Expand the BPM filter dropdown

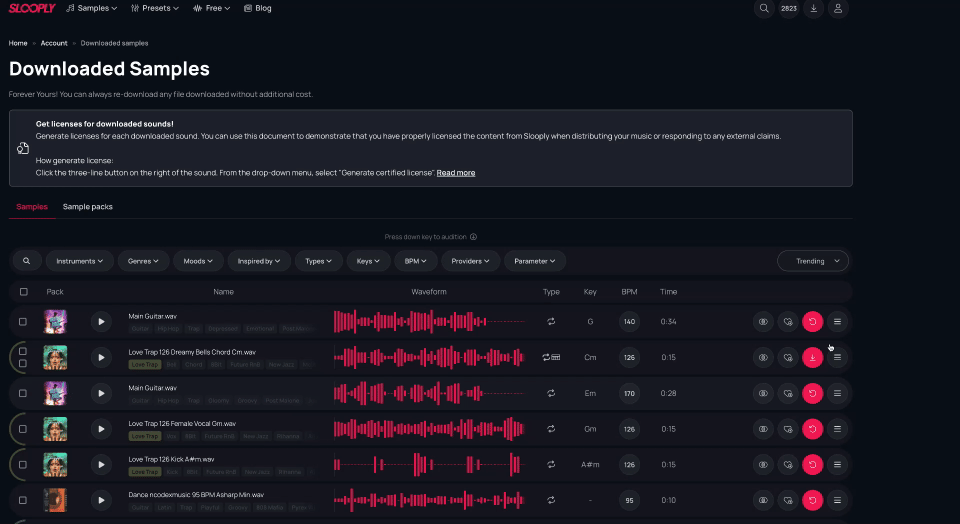pos(415,261)
